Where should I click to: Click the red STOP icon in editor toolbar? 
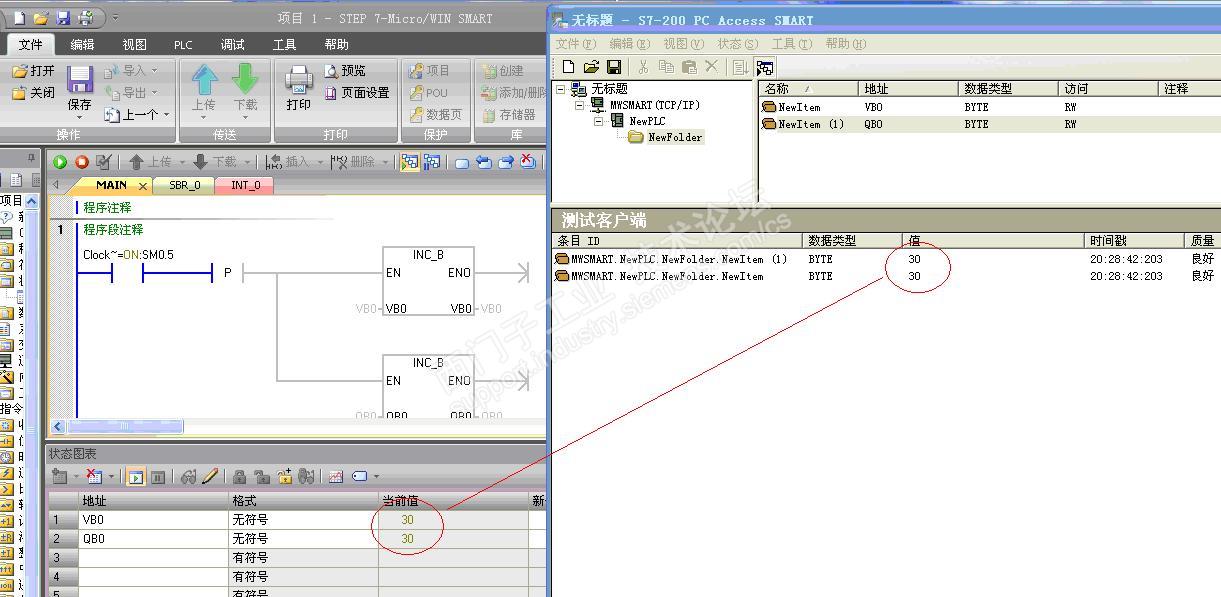pyautogui.click(x=82, y=162)
